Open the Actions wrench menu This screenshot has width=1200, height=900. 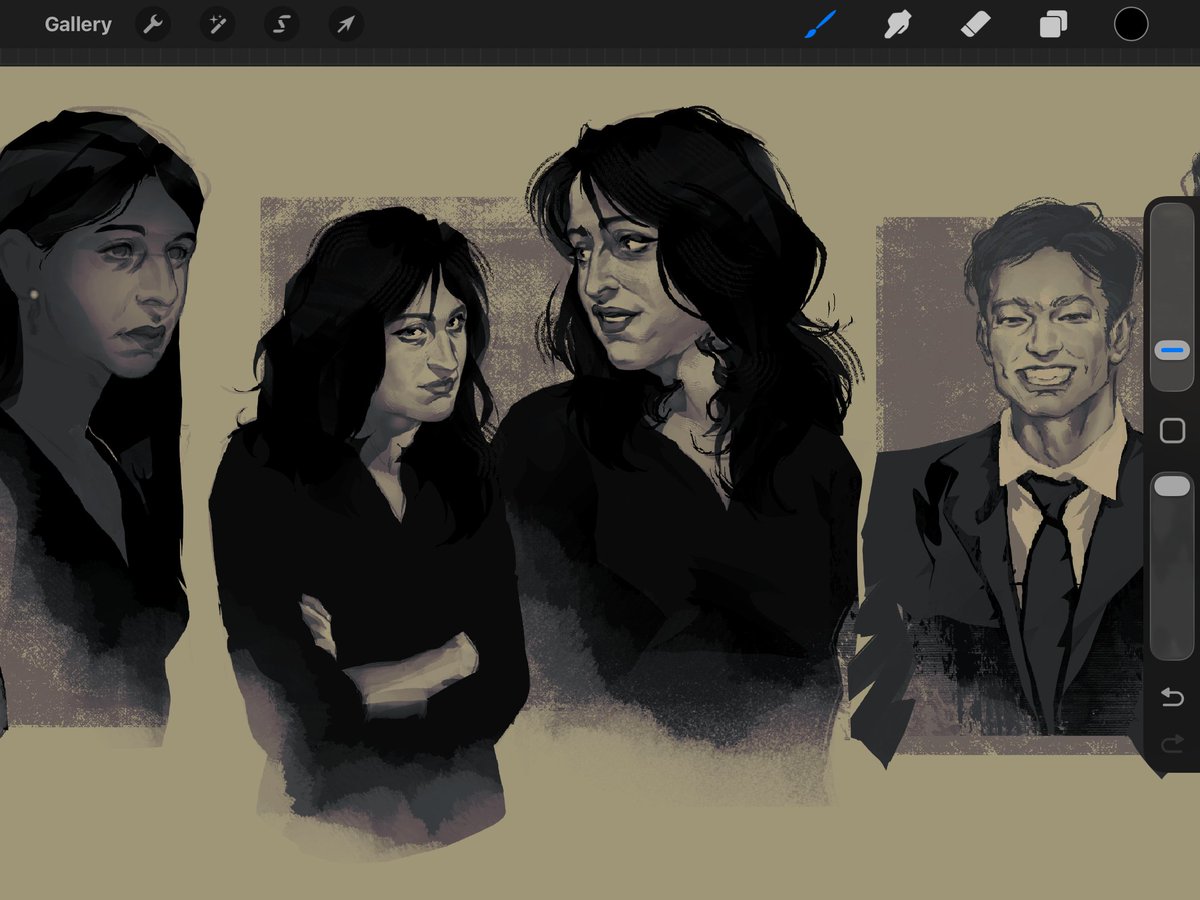(x=153, y=24)
